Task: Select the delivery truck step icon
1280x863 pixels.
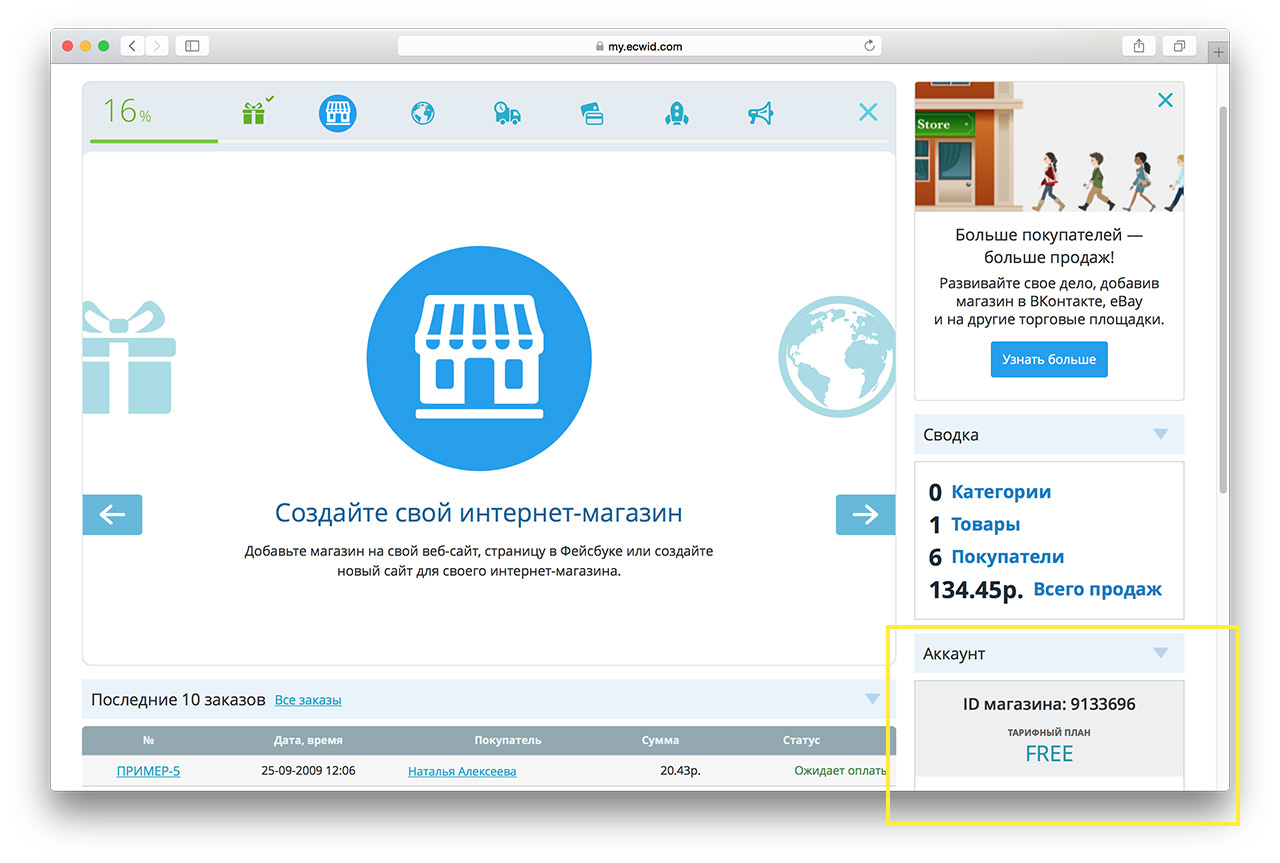Action: pos(507,113)
